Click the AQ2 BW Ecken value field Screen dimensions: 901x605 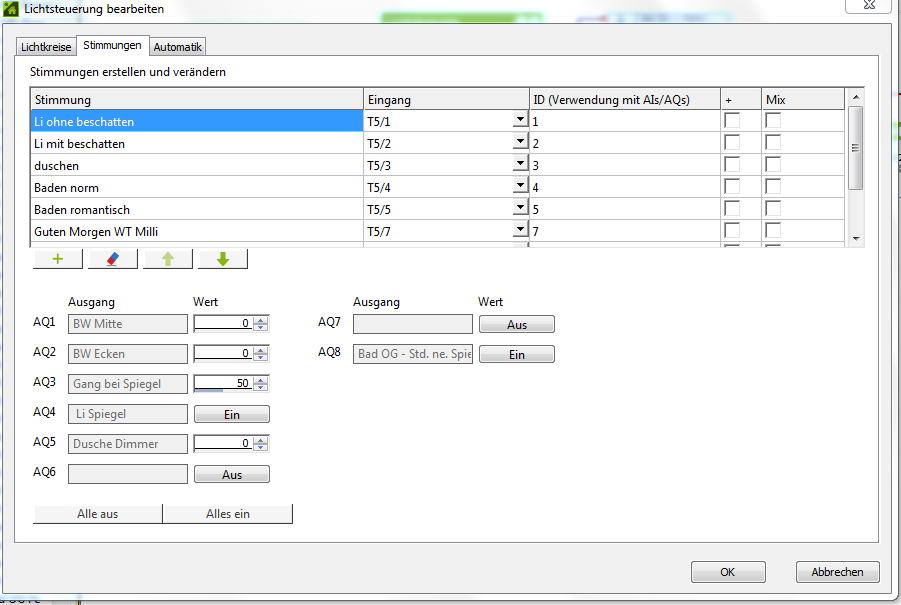coord(224,353)
